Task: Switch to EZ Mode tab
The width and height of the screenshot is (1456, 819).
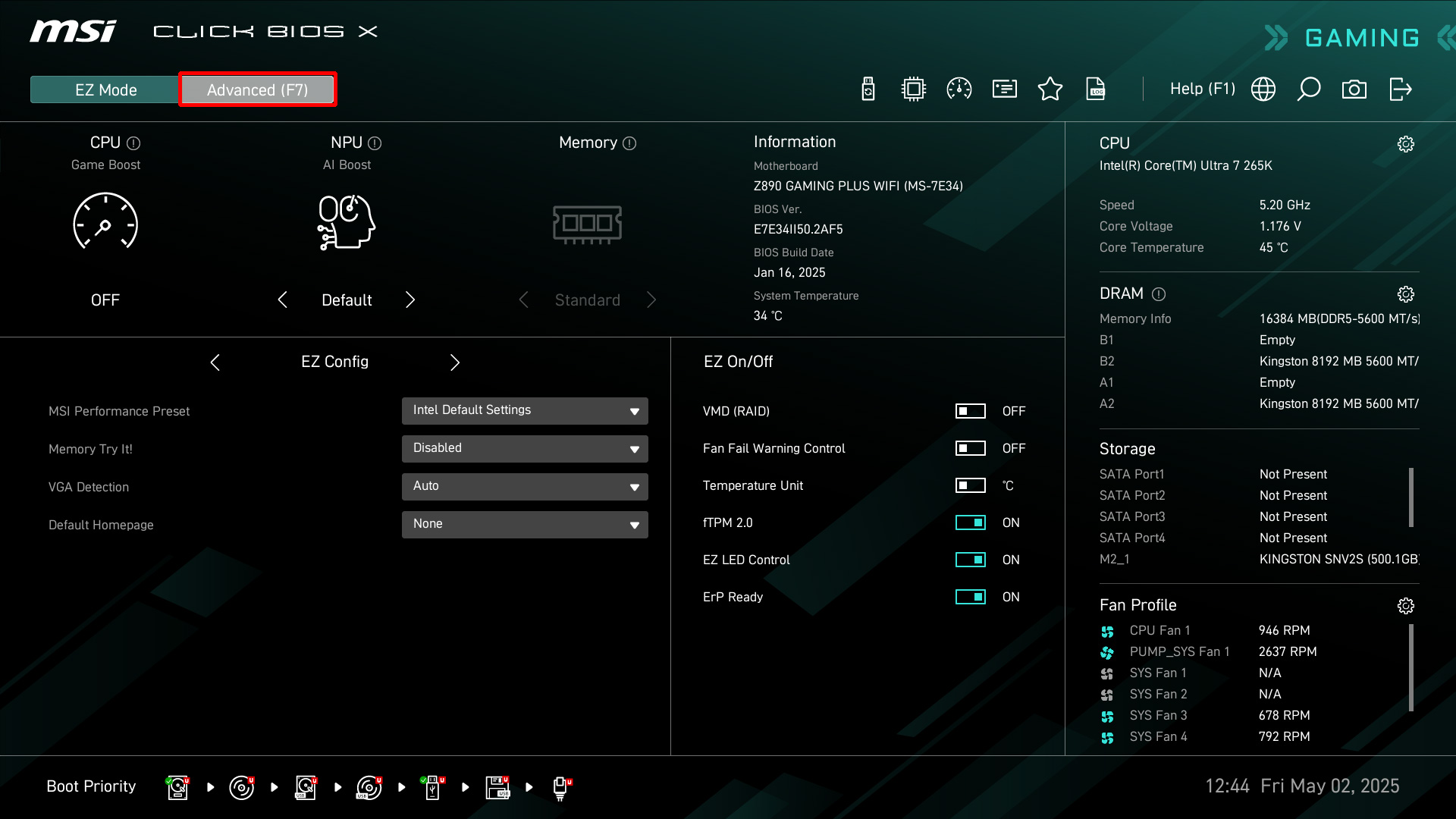Action: coord(105,89)
